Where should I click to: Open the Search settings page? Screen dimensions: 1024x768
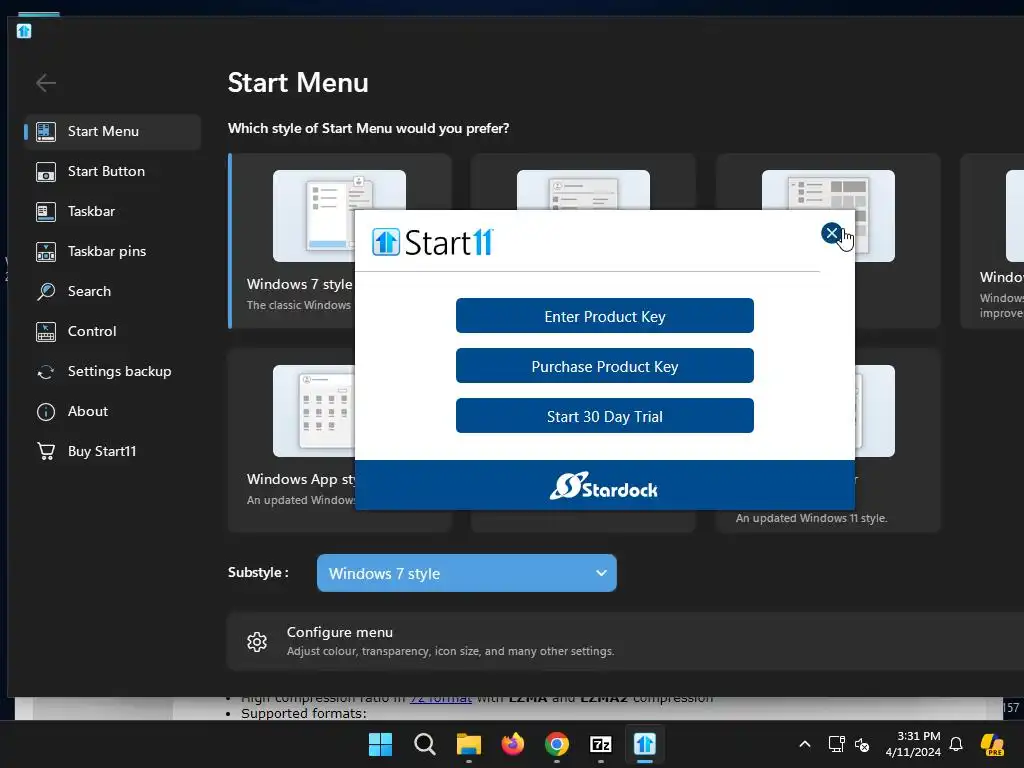pyautogui.click(x=113, y=291)
